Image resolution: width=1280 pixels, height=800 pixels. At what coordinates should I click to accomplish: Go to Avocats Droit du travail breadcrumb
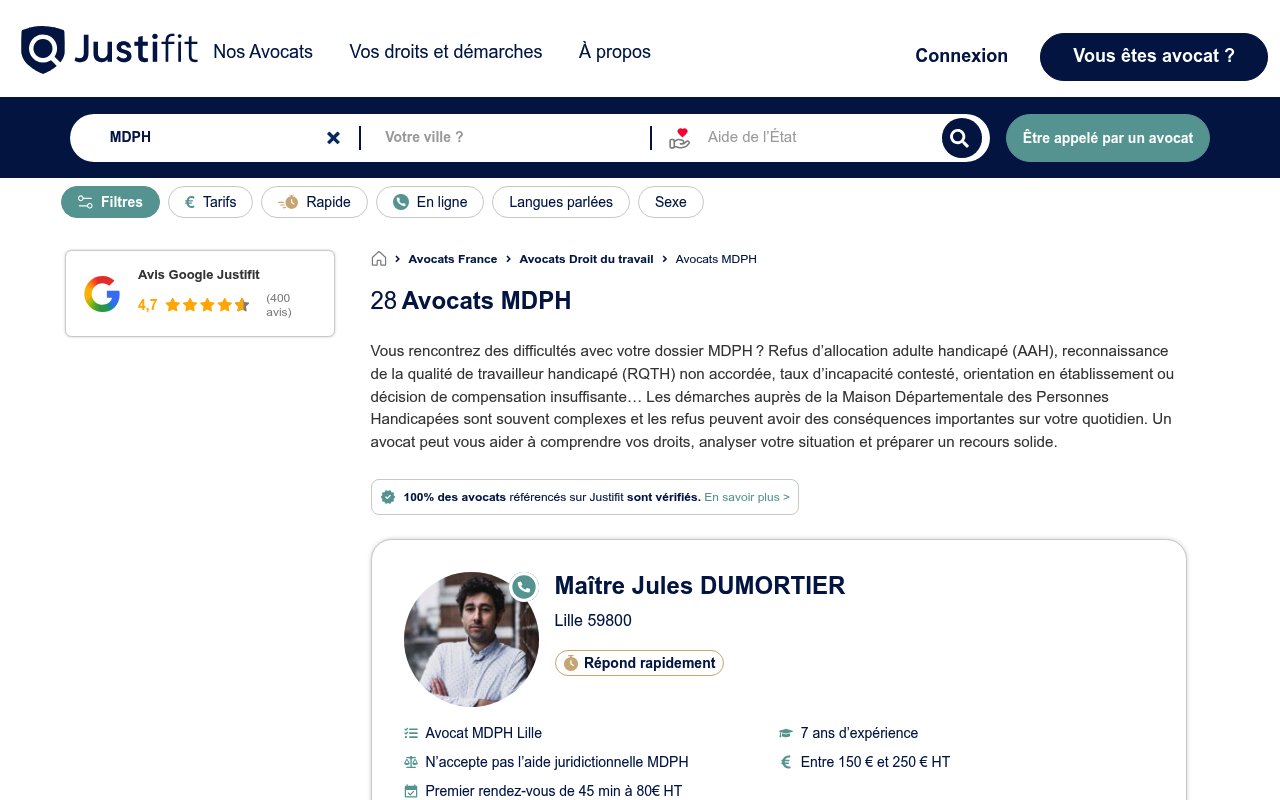587,259
